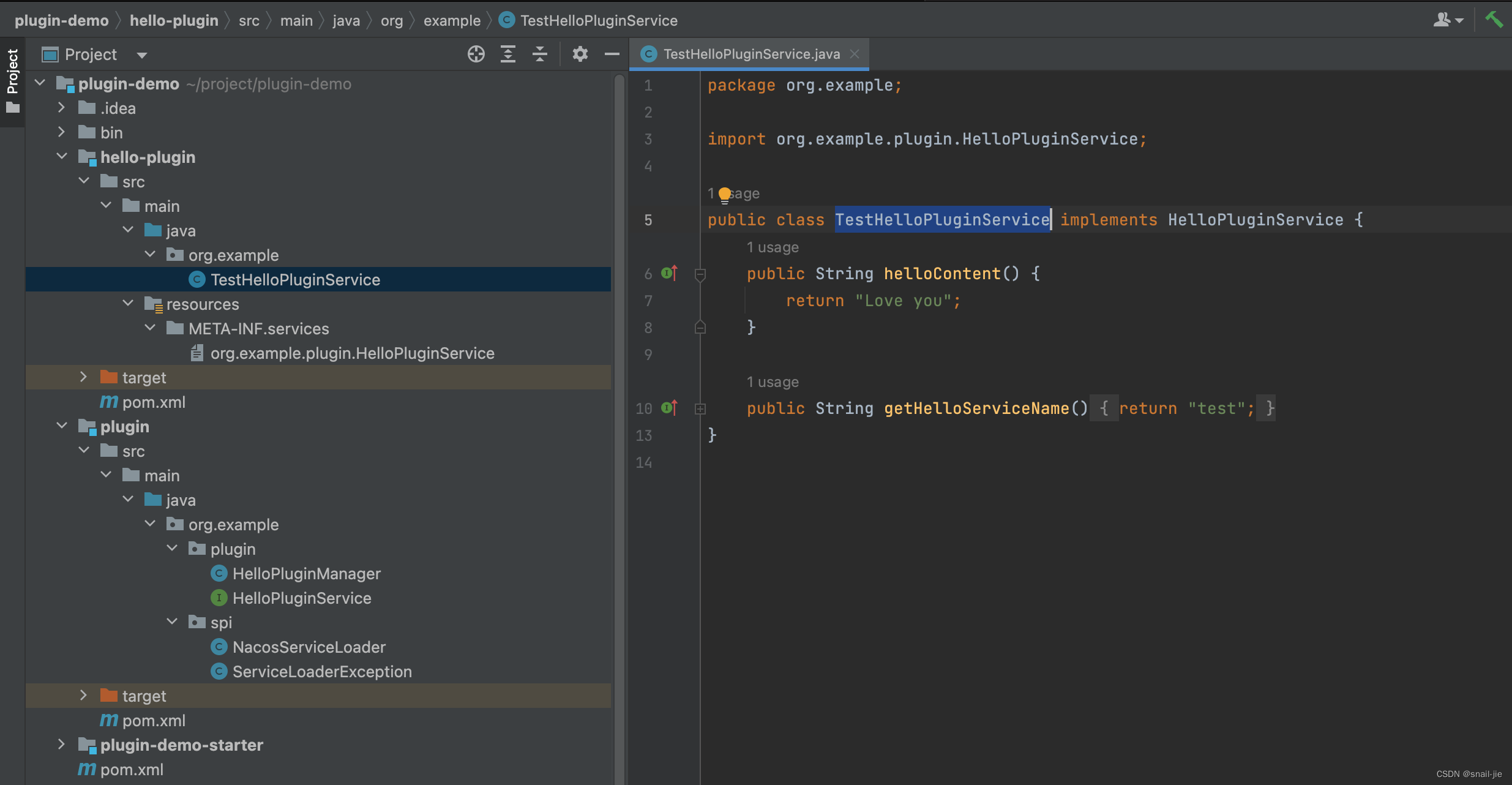This screenshot has height=785, width=1512.
Task: Expand the plugin-demo-starter module
Action: (61, 745)
